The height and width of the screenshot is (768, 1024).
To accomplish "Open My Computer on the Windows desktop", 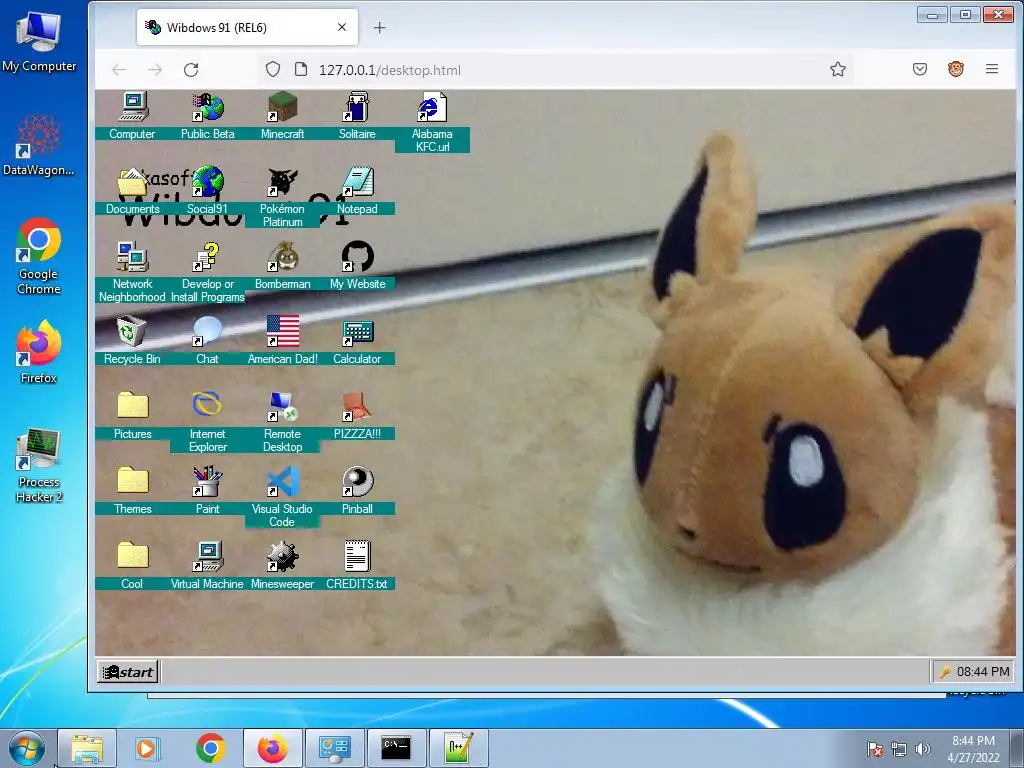I will click(39, 41).
